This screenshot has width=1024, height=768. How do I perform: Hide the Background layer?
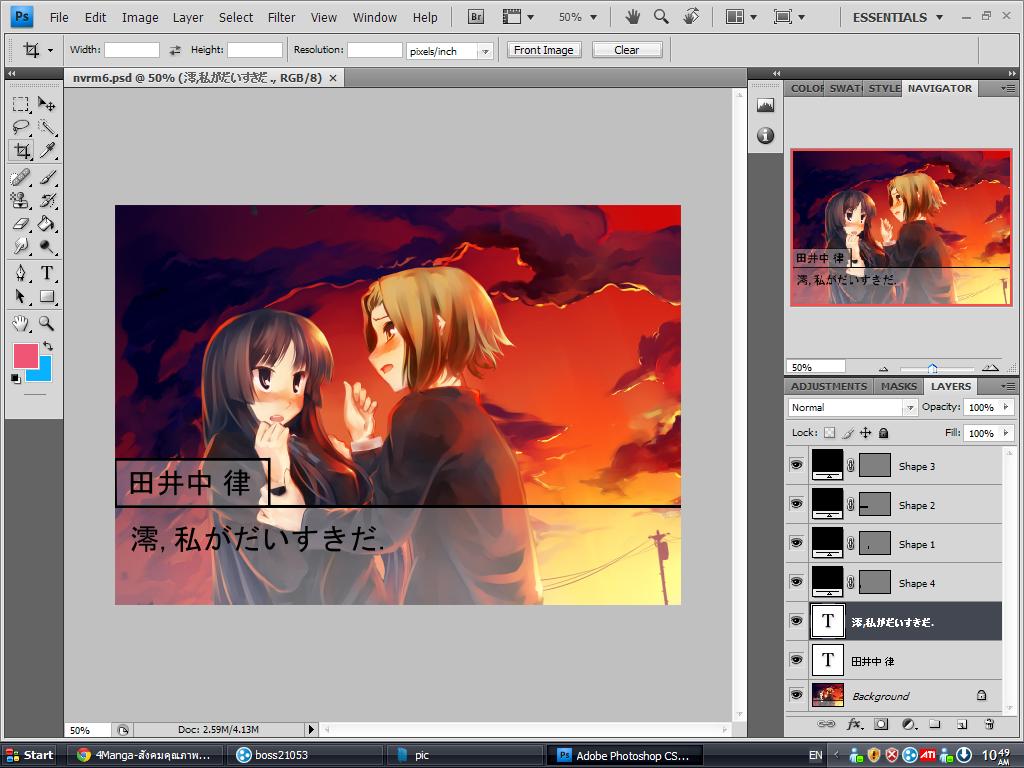796,694
